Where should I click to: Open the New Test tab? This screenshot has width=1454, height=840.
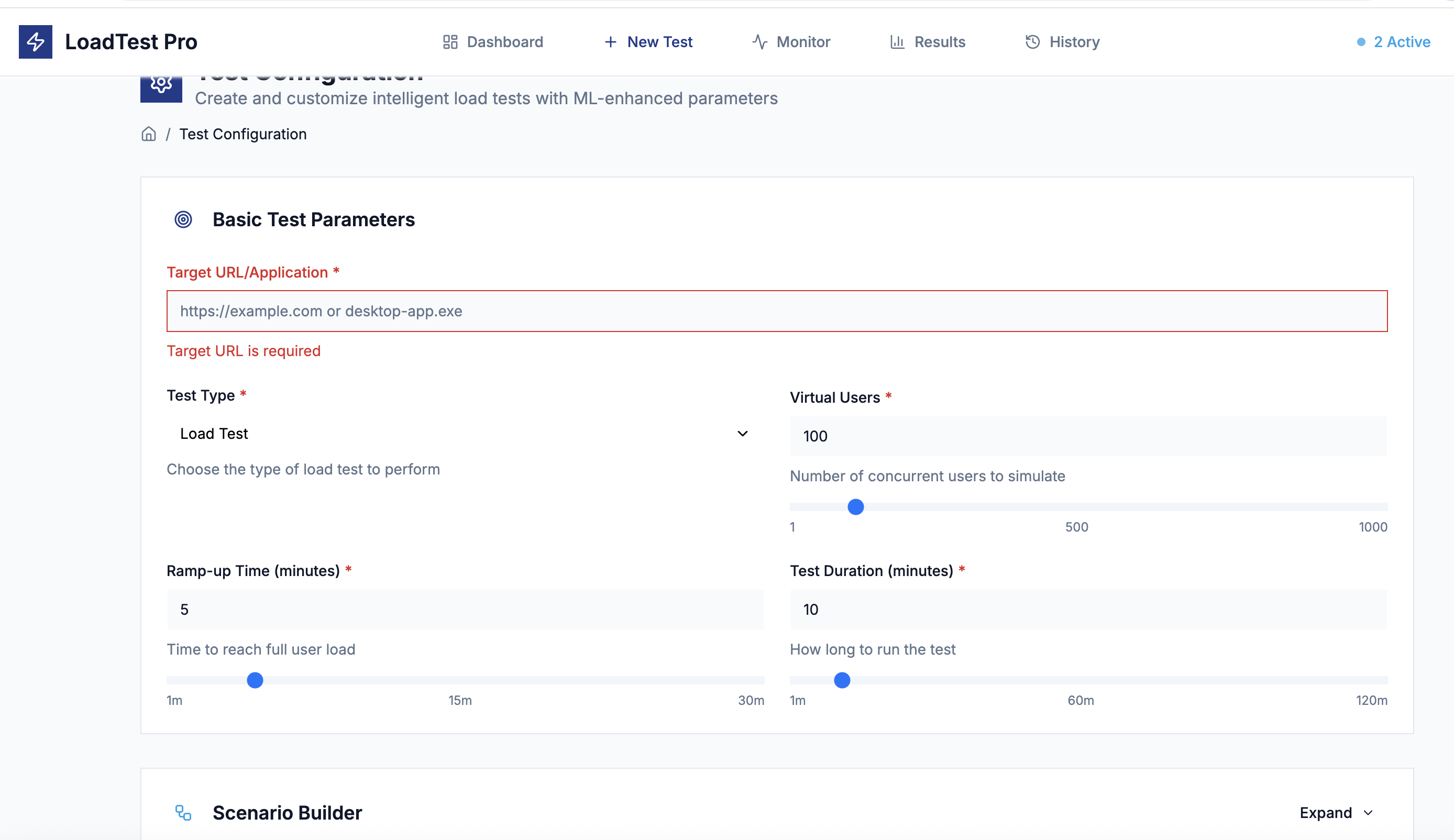click(648, 41)
